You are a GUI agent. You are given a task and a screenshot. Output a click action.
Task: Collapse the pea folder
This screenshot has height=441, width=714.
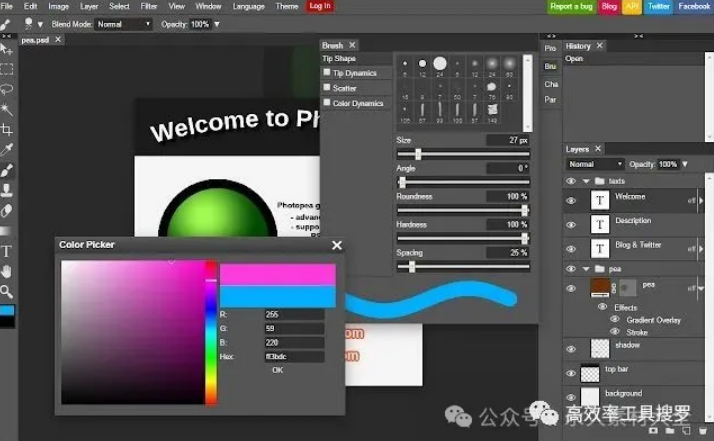click(x=586, y=269)
